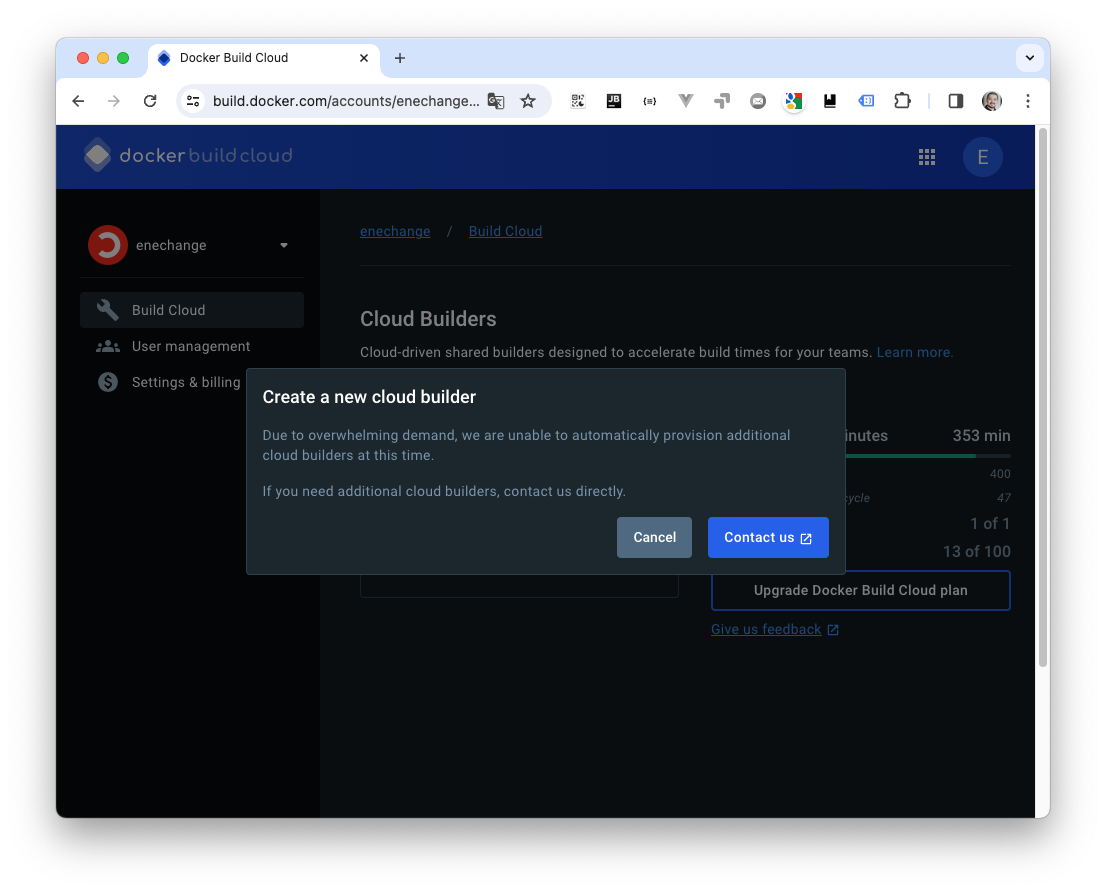
Task: Open the QR code extension
Action: click(x=578, y=101)
